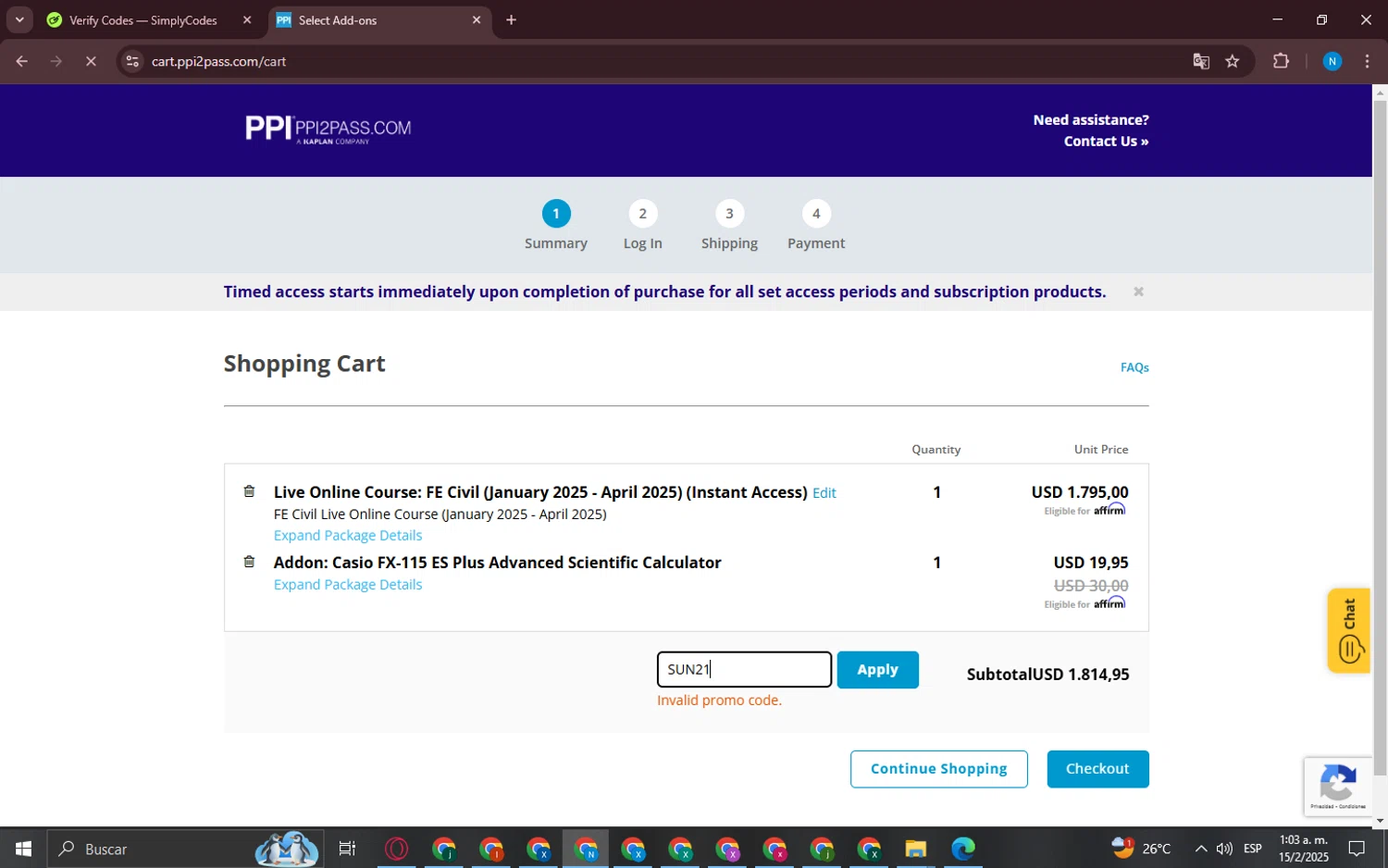The height and width of the screenshot is (868, 1388).
Task: Click the Buscar taskbar search box
Action: (185, 849)
